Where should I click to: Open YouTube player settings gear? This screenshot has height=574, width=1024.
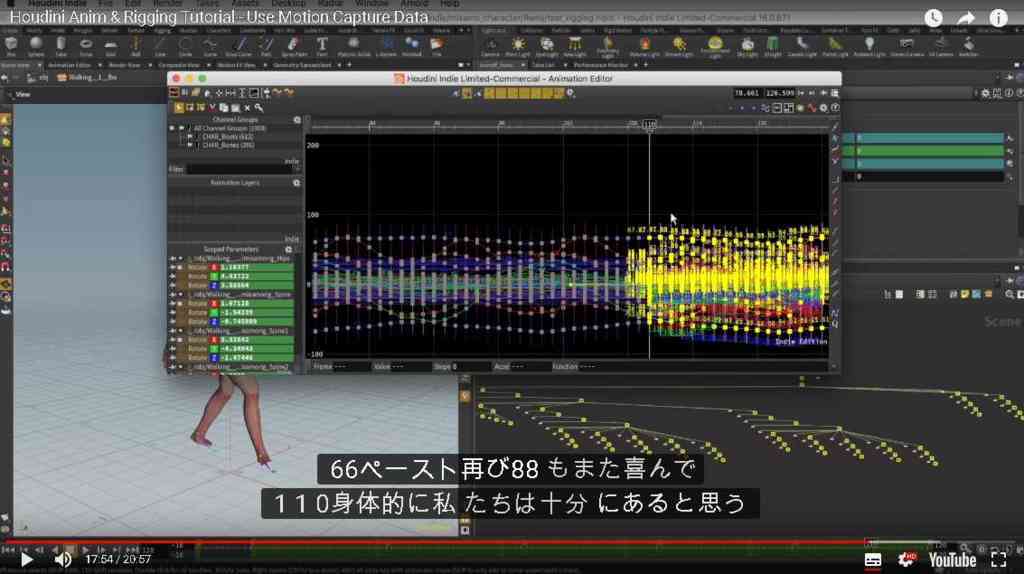point(906,560)
